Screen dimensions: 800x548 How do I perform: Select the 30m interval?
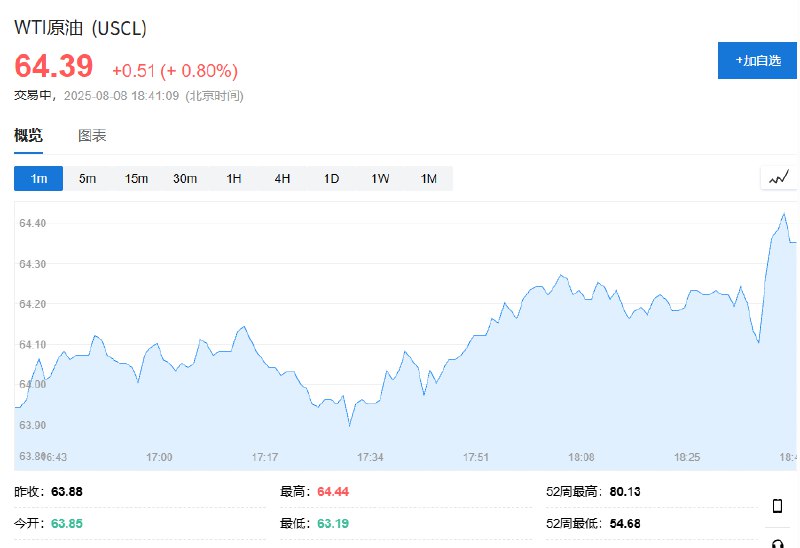click(185, 179)
